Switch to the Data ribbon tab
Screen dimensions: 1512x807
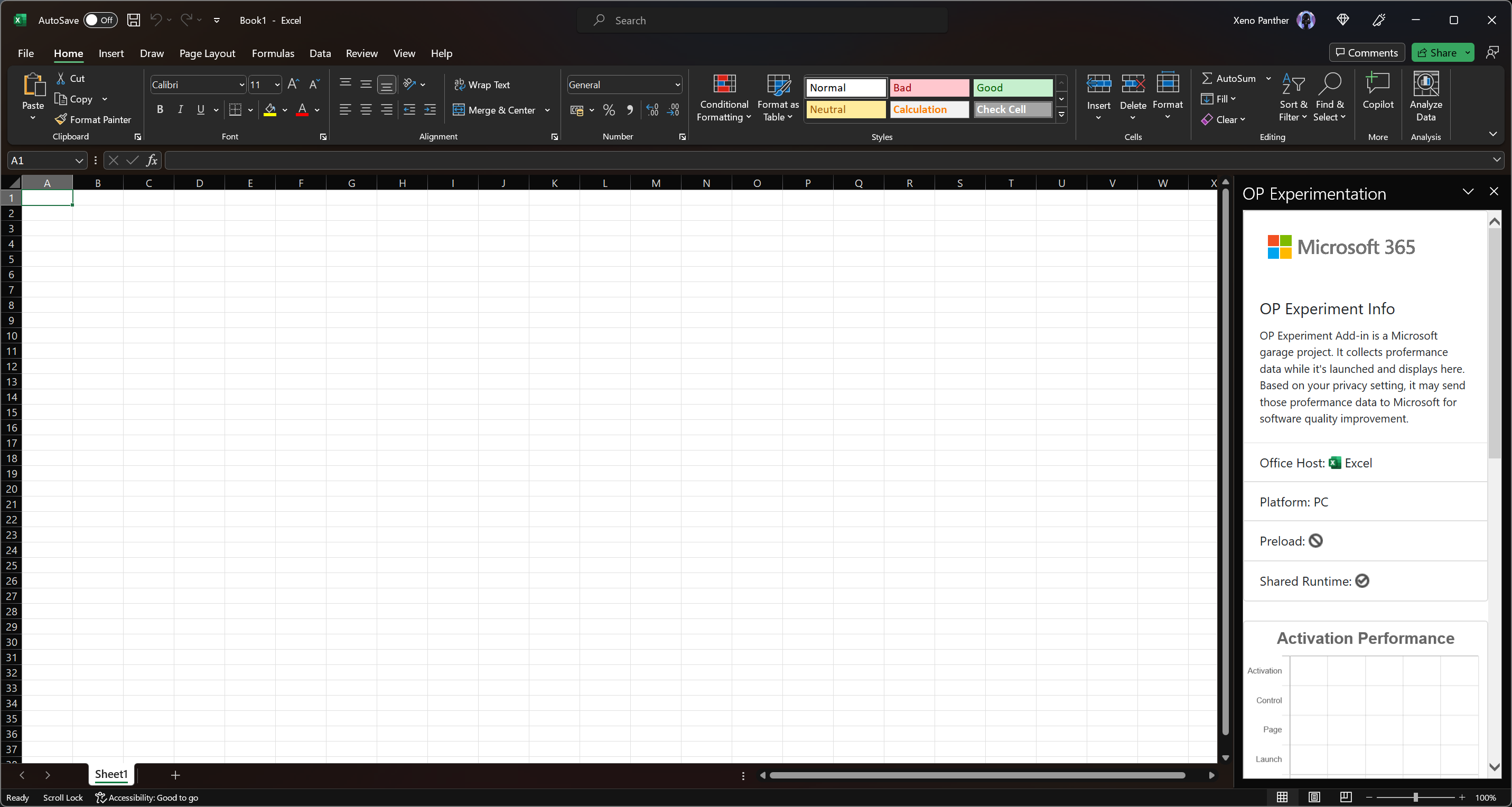[x=320, y=53]
